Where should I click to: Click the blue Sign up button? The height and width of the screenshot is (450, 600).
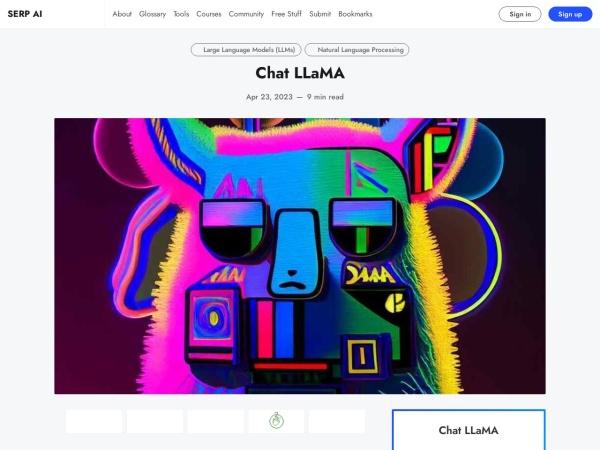pos(570,14)
